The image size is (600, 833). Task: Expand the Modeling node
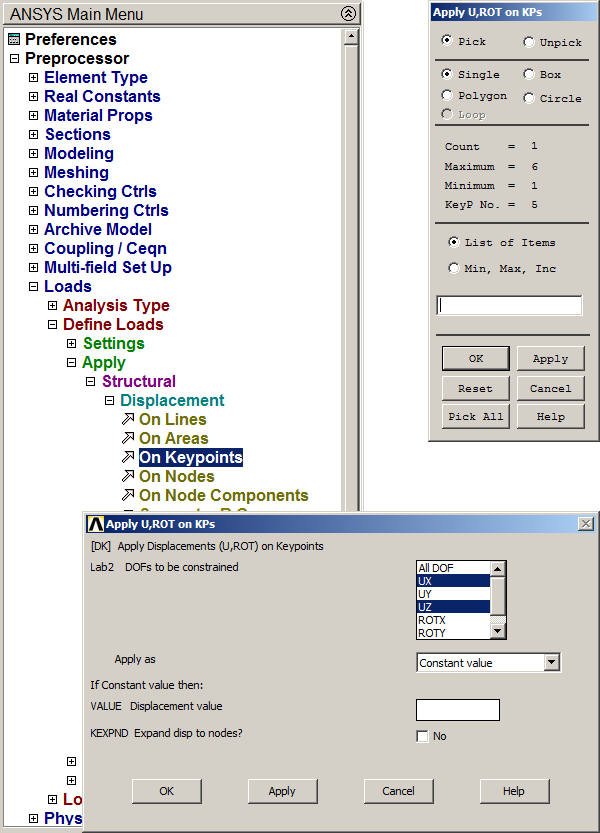33,154
